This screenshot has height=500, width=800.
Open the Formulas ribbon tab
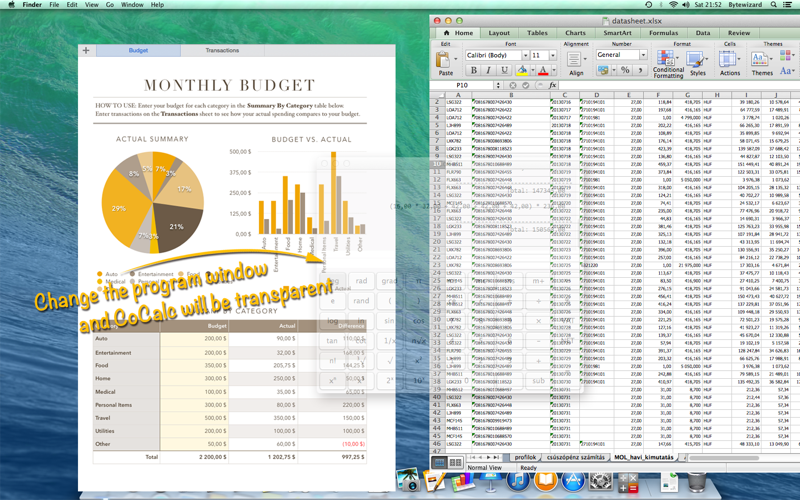(663, 33)
